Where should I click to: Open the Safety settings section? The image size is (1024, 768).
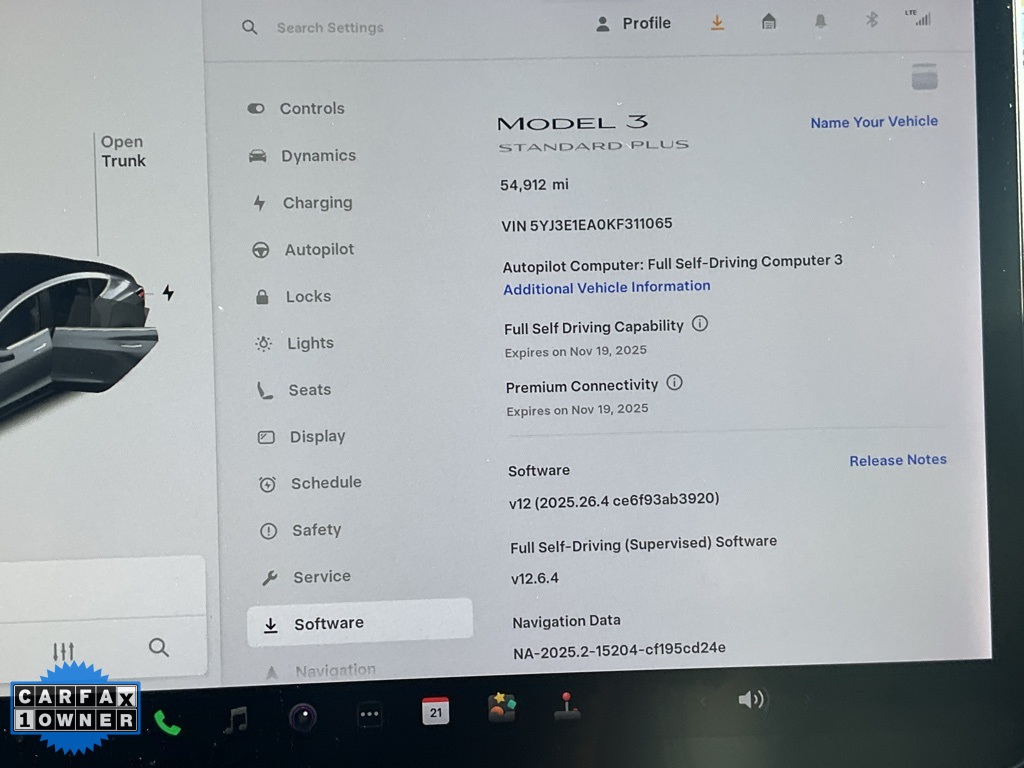coord(300,530)
